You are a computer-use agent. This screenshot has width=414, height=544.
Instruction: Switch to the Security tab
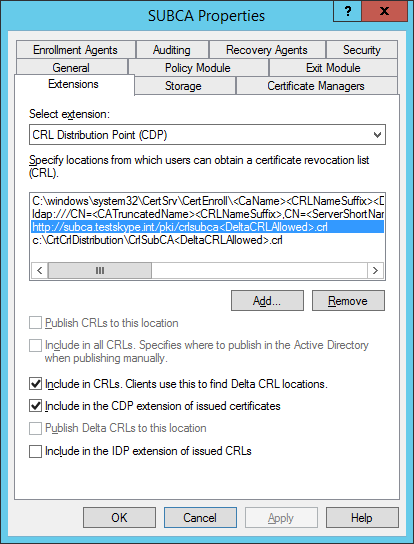(x=362, y=50)
